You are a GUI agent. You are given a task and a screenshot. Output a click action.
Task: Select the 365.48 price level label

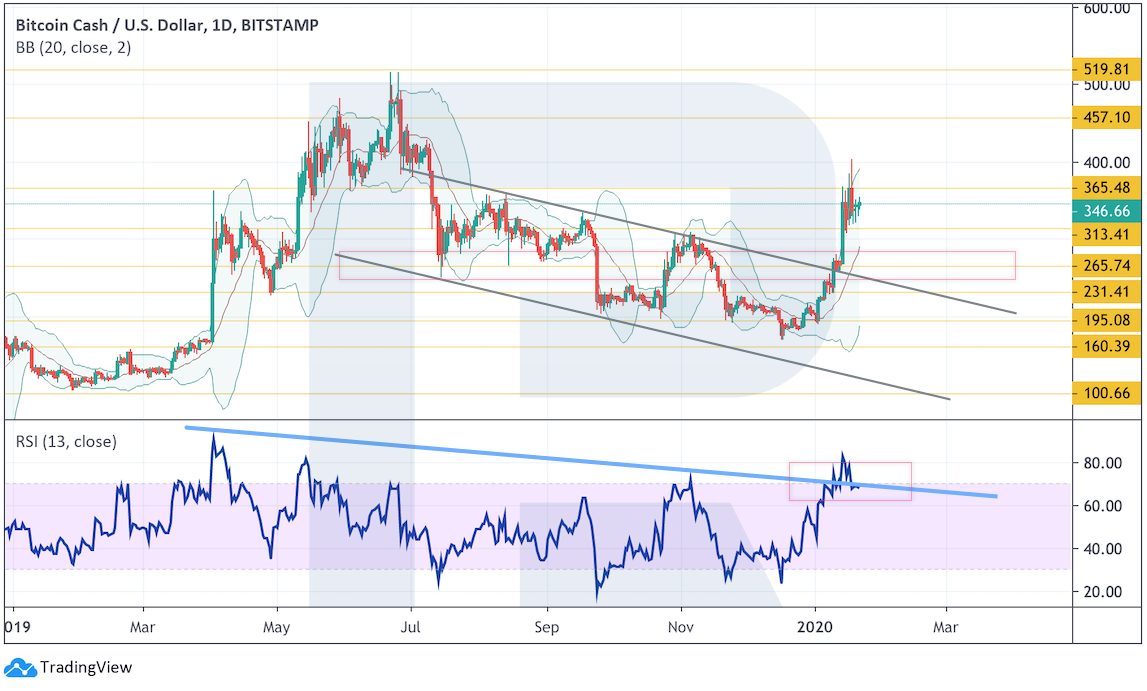(1107, 188)
